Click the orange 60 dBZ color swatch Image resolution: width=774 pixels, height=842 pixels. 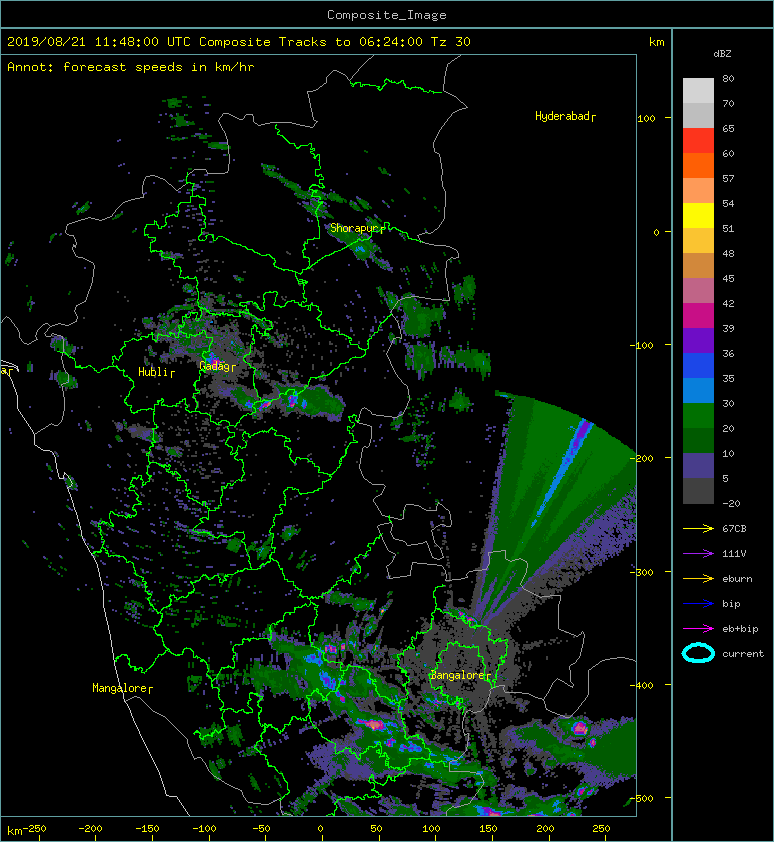698,165
